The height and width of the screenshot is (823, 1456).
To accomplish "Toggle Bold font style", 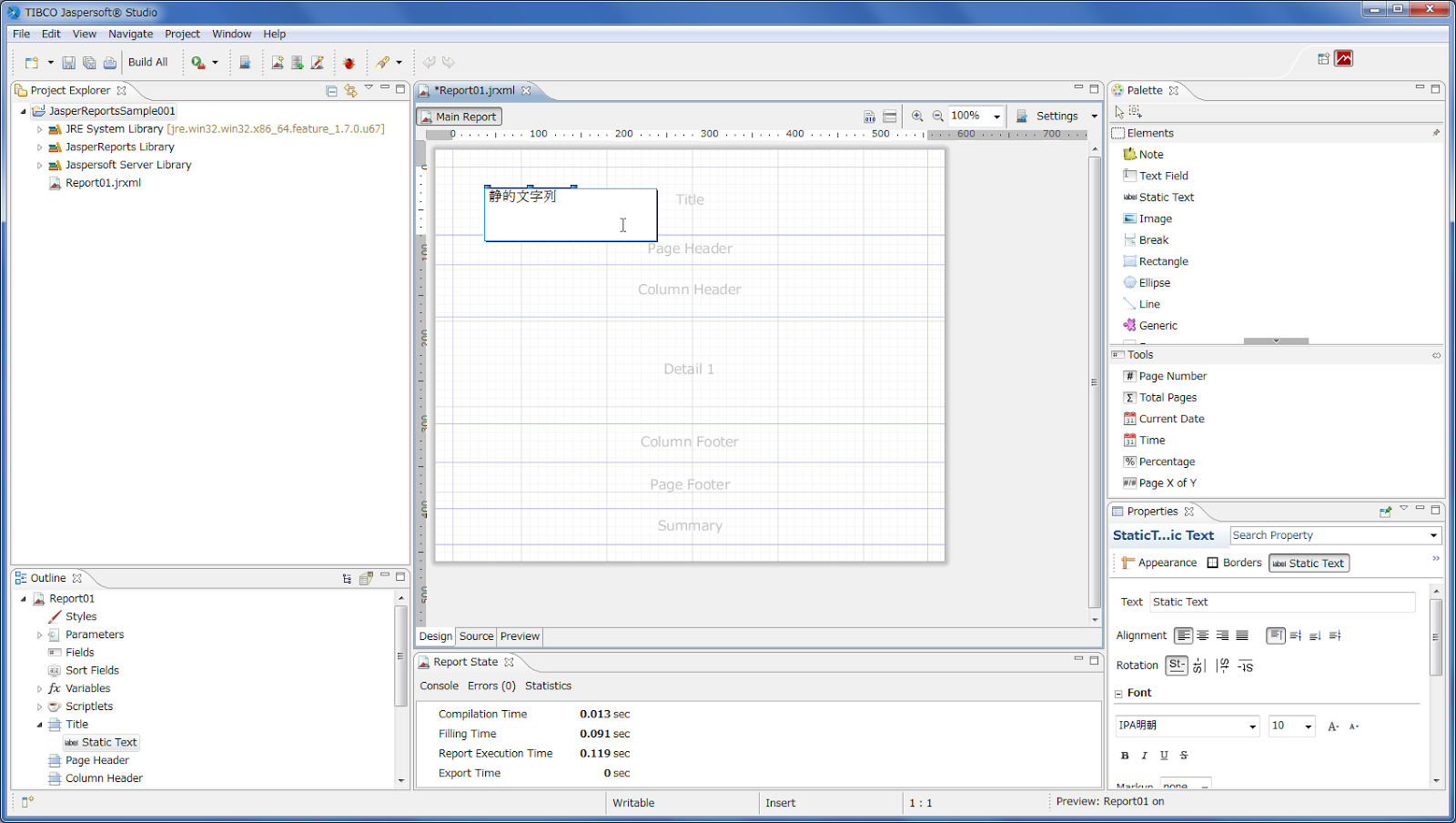I will pyautogui.click(x=1125, y=756).
